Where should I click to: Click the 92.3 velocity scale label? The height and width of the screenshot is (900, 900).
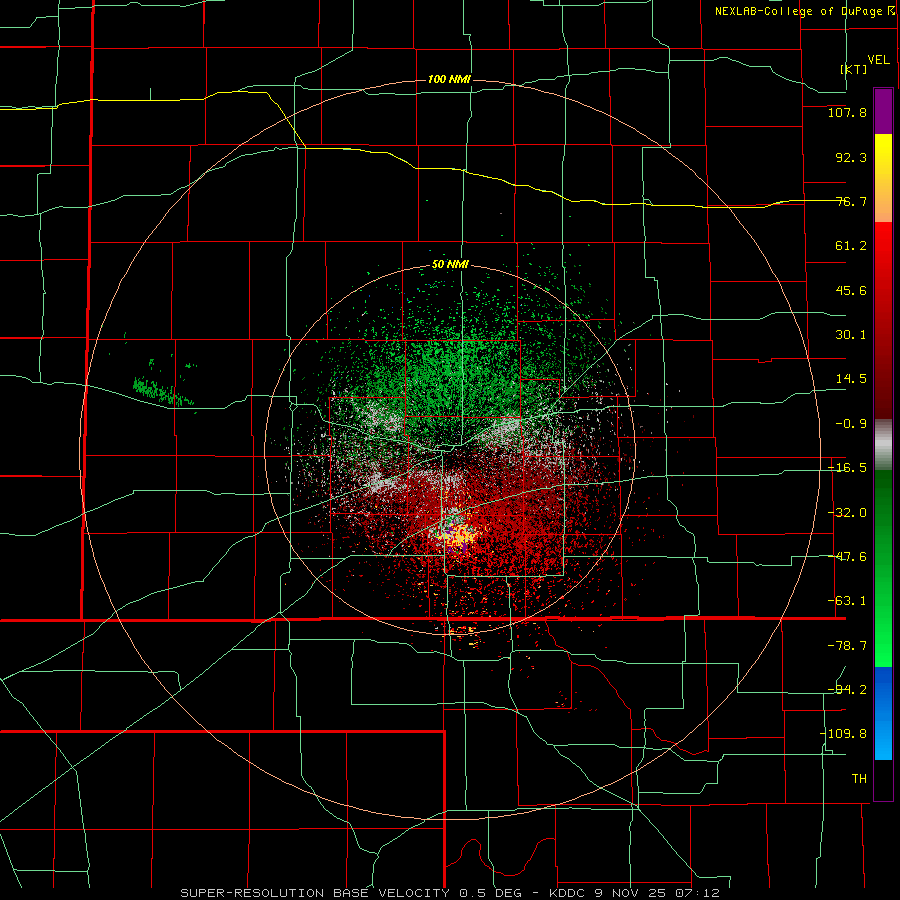click(851, 157)
